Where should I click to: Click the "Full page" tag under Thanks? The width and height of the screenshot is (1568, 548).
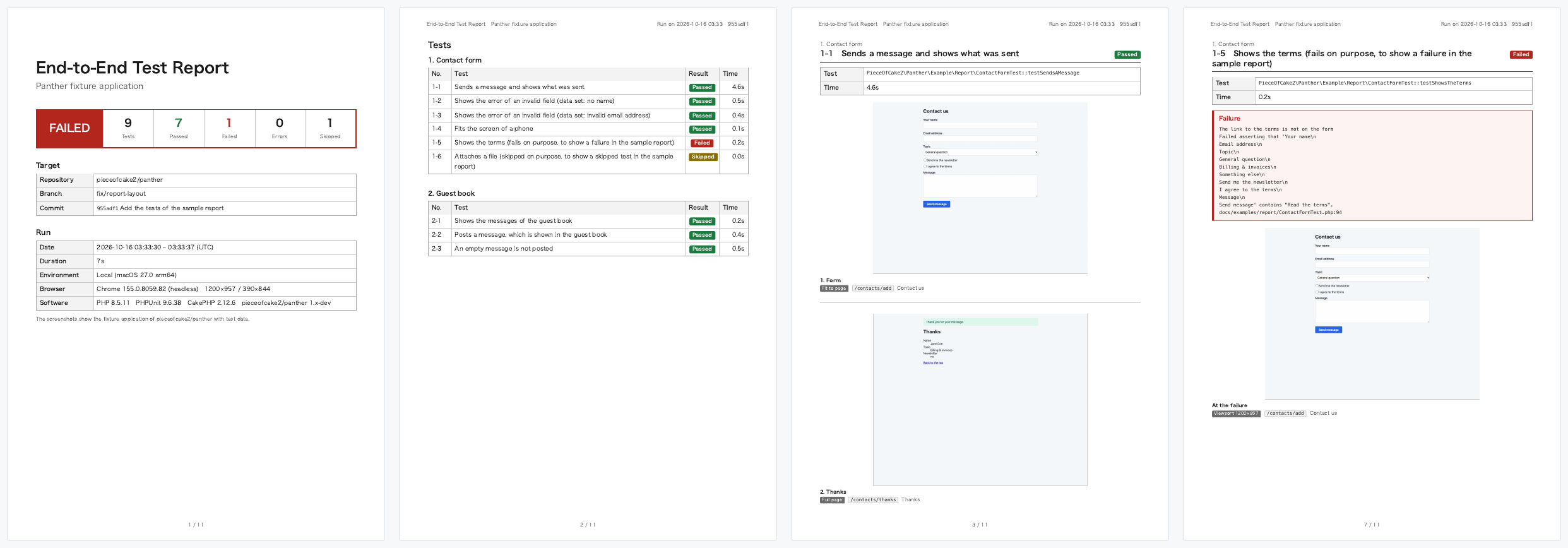pyautogui.click(x=832, y=500)
